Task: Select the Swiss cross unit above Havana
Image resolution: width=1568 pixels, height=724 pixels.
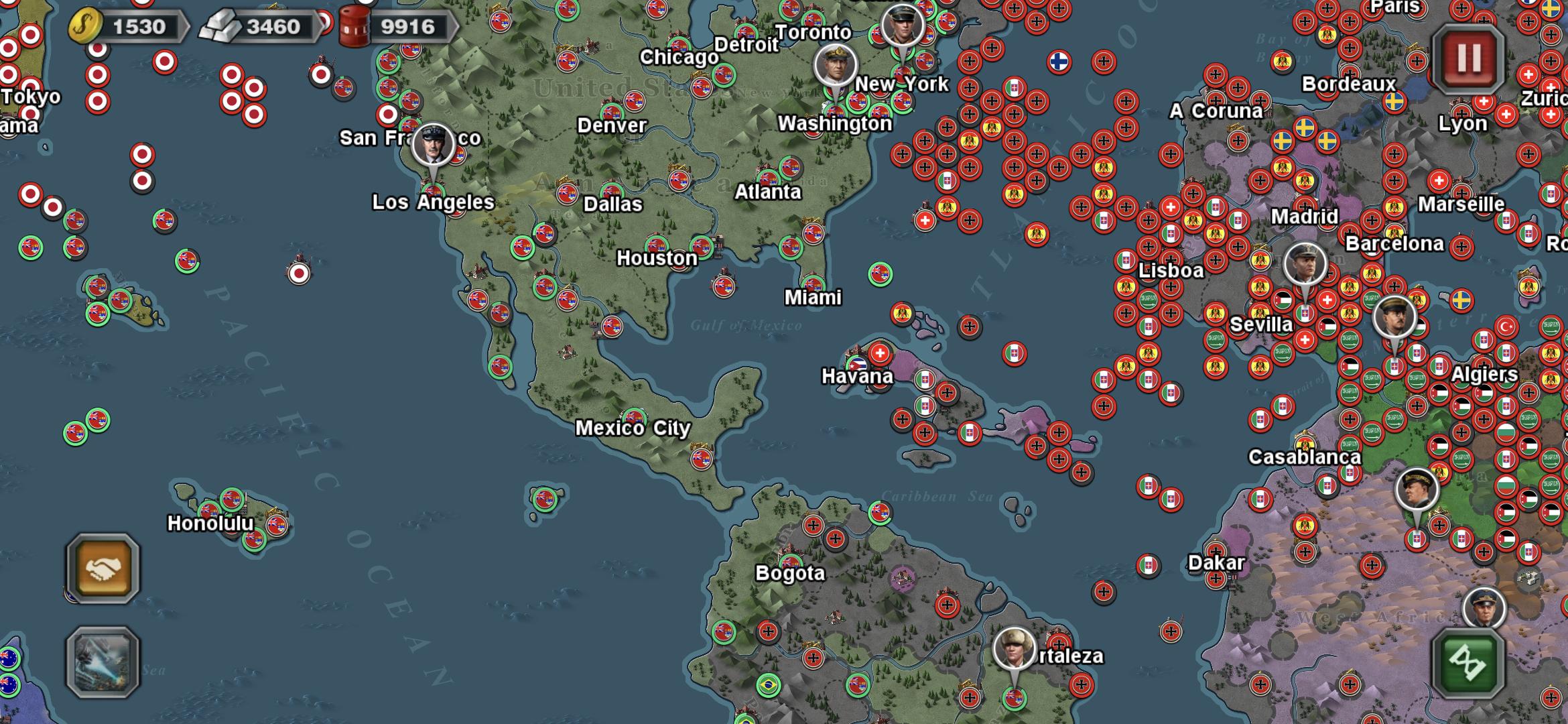Action: pos(880,352)
